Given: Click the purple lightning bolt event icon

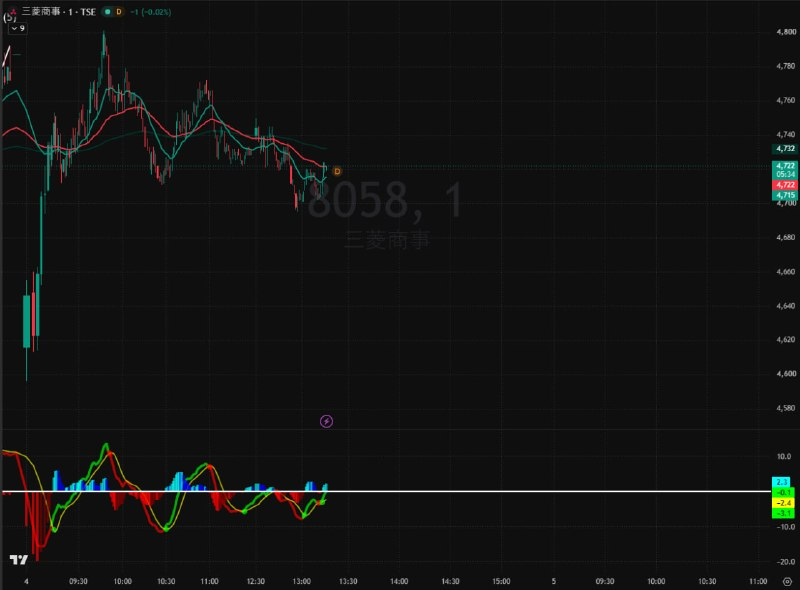Looking at the screenshot, I should [327, 421].
